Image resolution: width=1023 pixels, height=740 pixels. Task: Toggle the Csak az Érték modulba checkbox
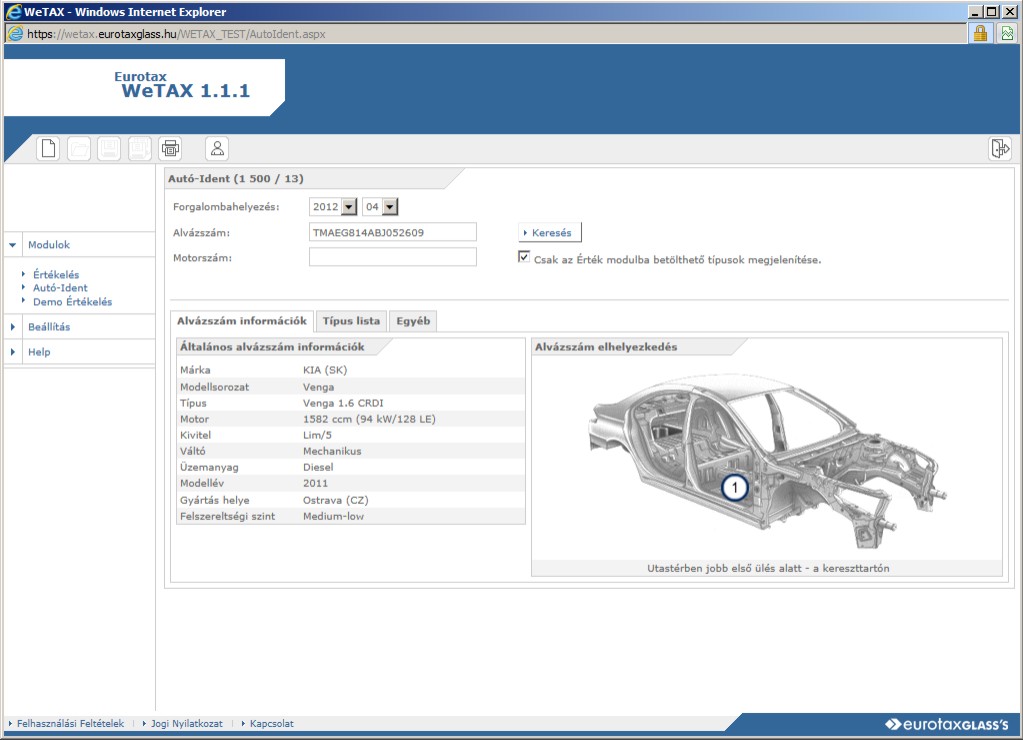[523, 257]
